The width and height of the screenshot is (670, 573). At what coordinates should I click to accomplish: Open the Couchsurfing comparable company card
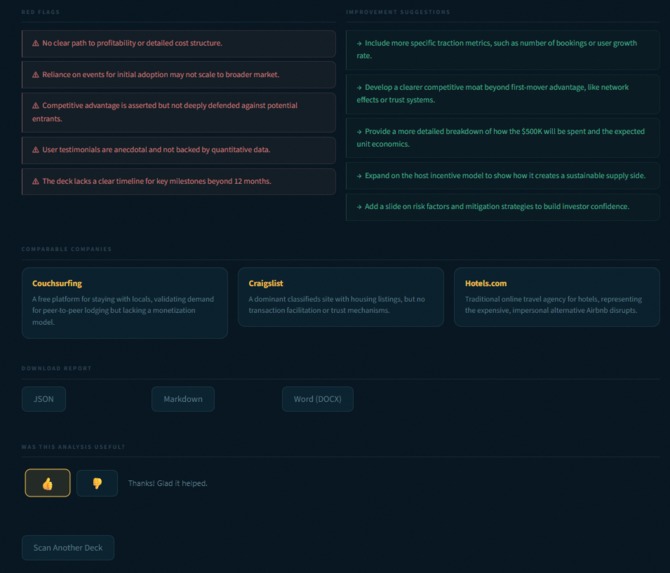pos(125,303)
